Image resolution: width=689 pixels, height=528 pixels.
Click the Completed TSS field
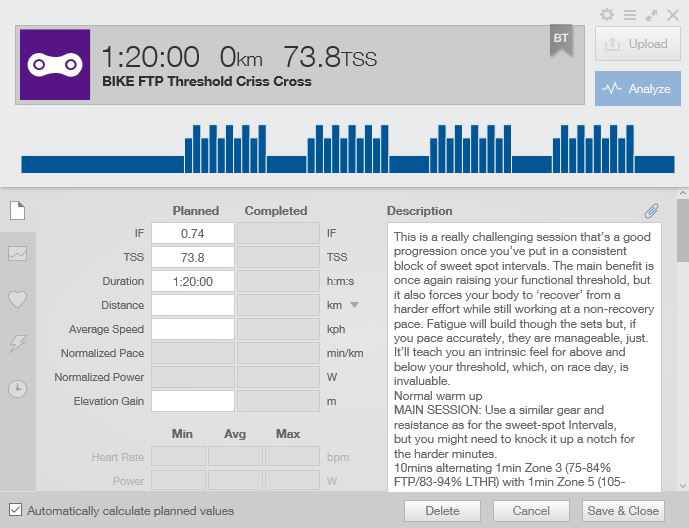(x=278, y=257)
